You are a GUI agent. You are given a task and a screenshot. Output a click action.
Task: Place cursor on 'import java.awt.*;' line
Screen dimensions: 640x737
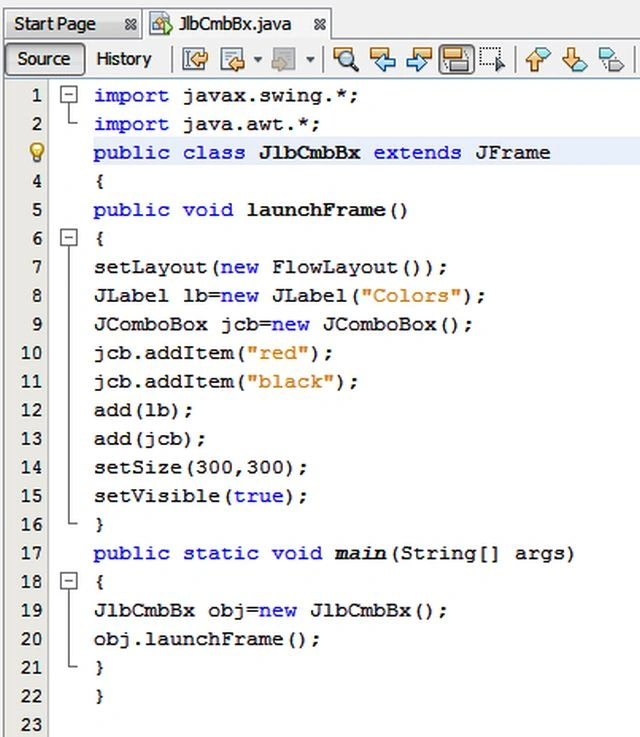pos(207,125)
